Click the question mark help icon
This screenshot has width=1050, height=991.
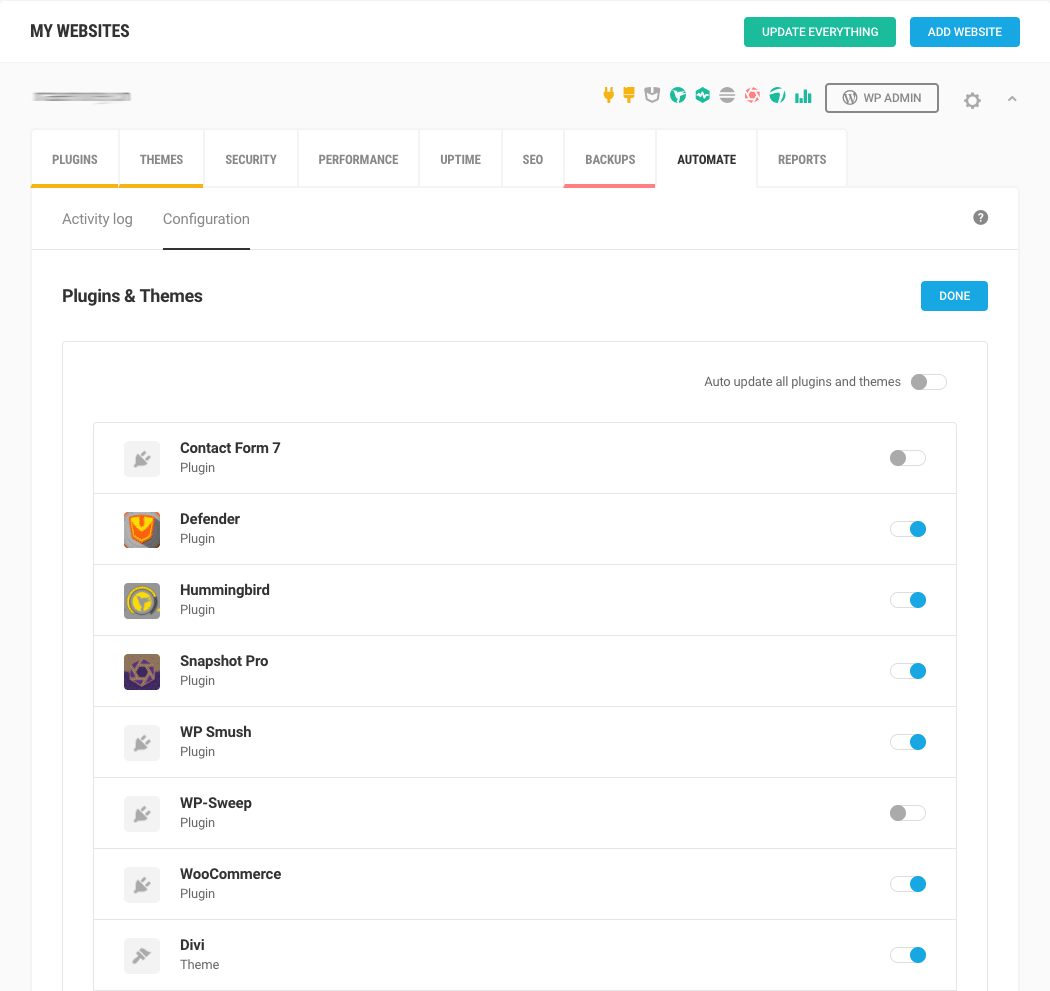pos(980,218)
